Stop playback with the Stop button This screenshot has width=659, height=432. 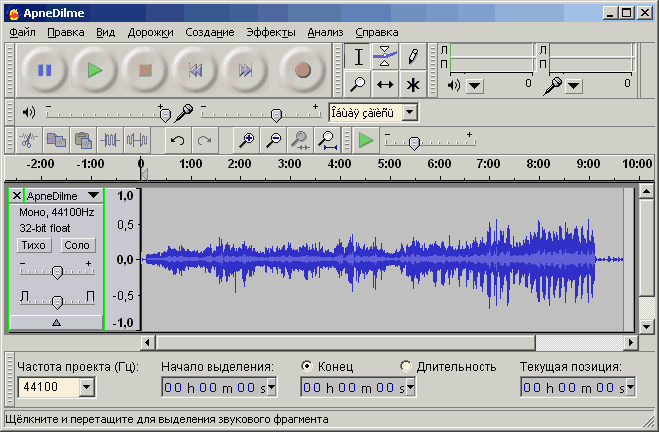145,70
